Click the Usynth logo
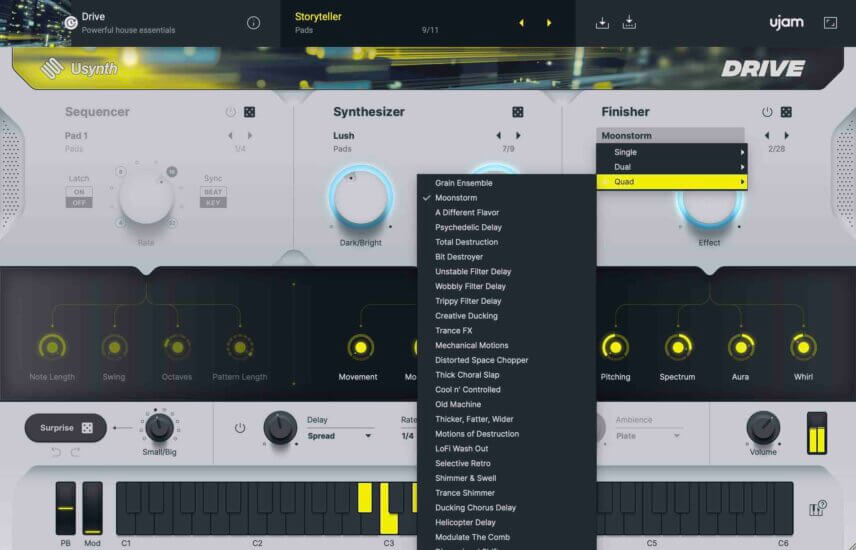856x550 pixels. click(79, 68)
